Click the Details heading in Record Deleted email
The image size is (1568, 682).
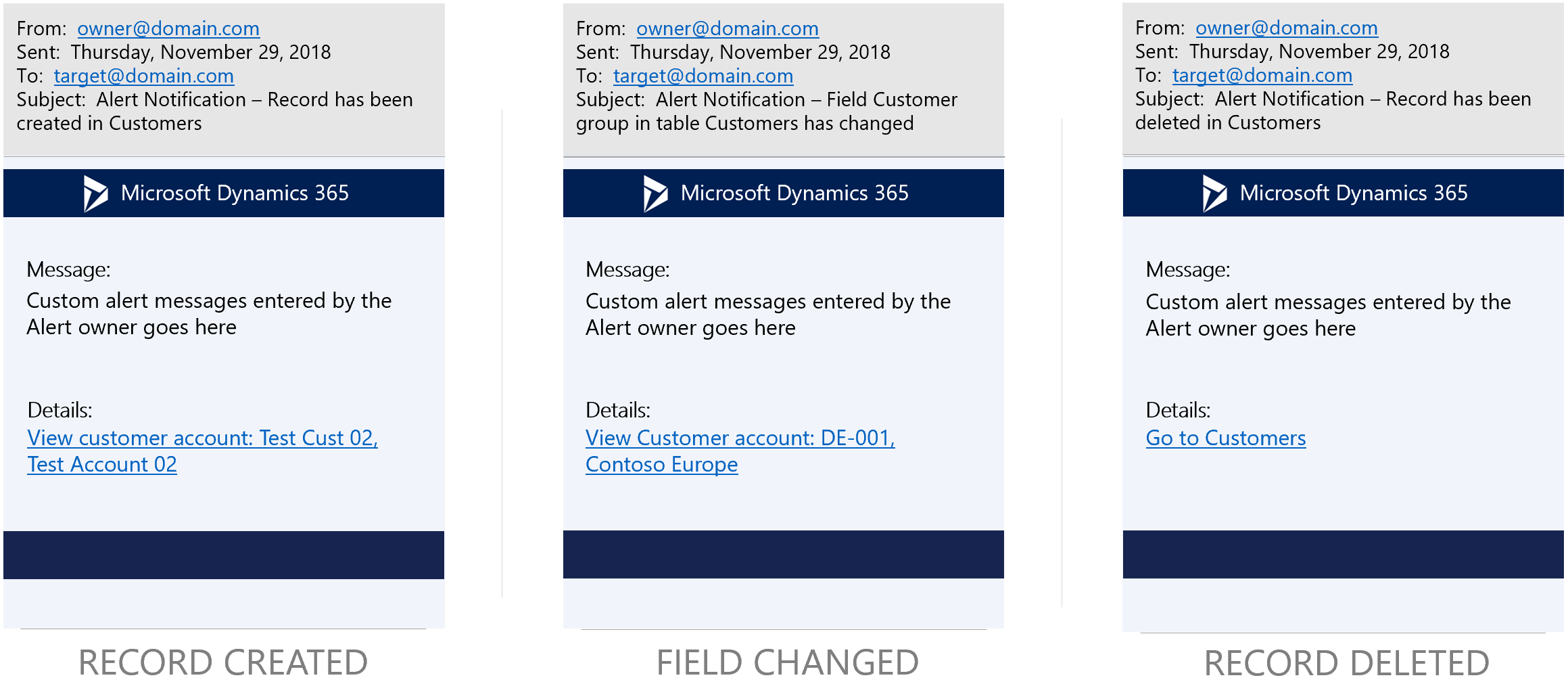click(x=1177, y=409)
